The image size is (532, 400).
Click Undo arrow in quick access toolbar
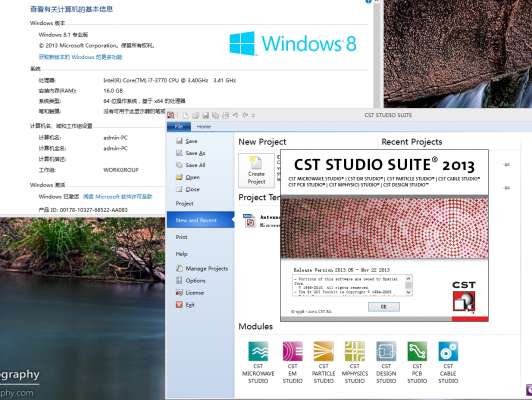pyautogui.click(x=235, y=115)
